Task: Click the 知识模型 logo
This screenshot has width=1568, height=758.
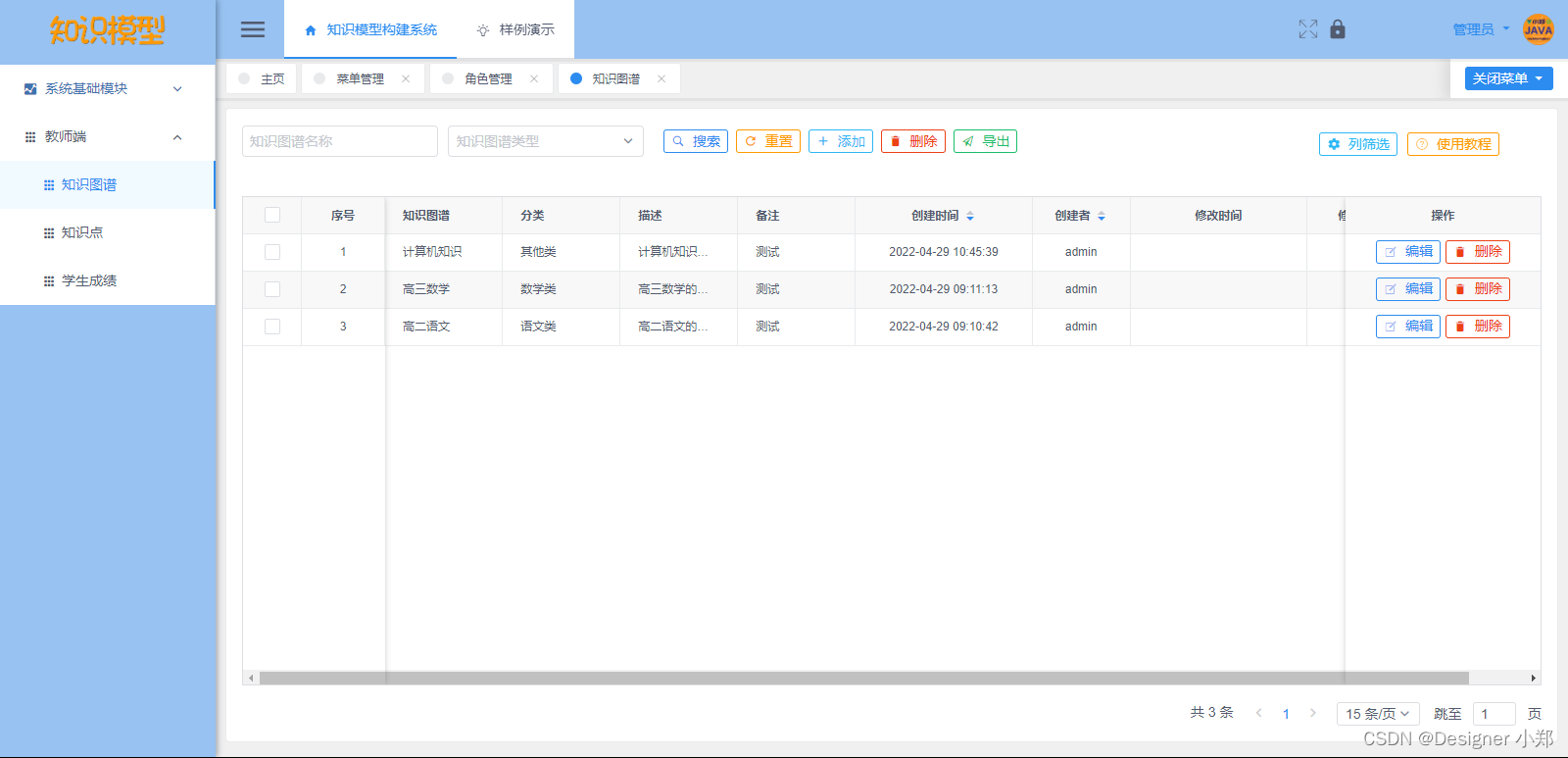Action: pyautogui.click(x=108, y=30)
